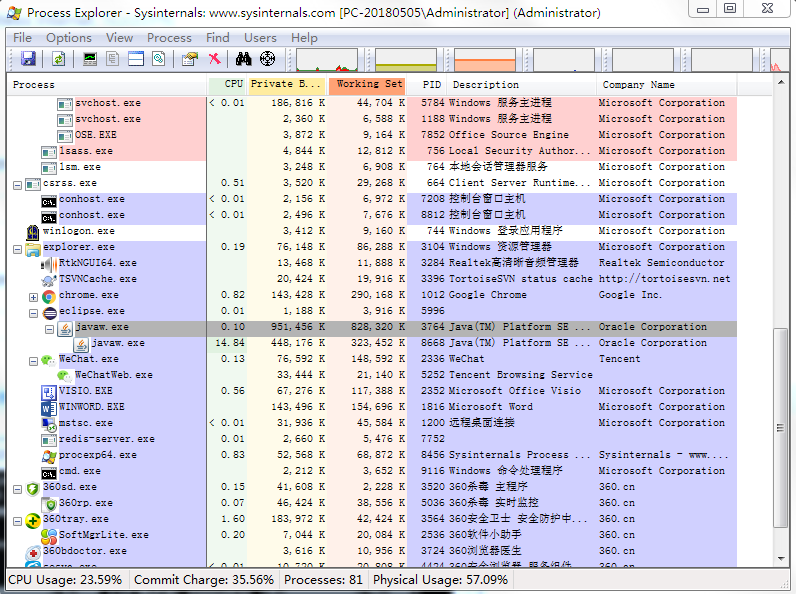Open the File menu
796x594 pixels.
pos(22,38)
